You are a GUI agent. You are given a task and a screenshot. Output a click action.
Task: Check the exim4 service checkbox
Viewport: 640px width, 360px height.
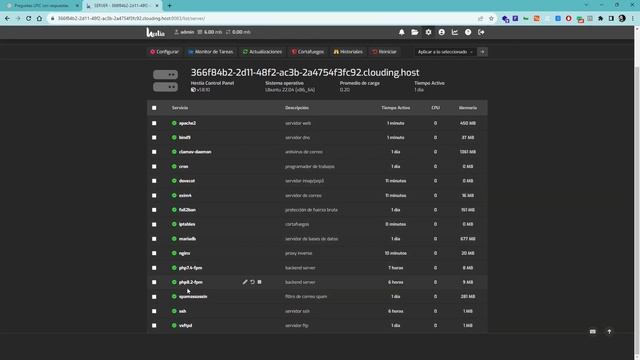(154, 196)
